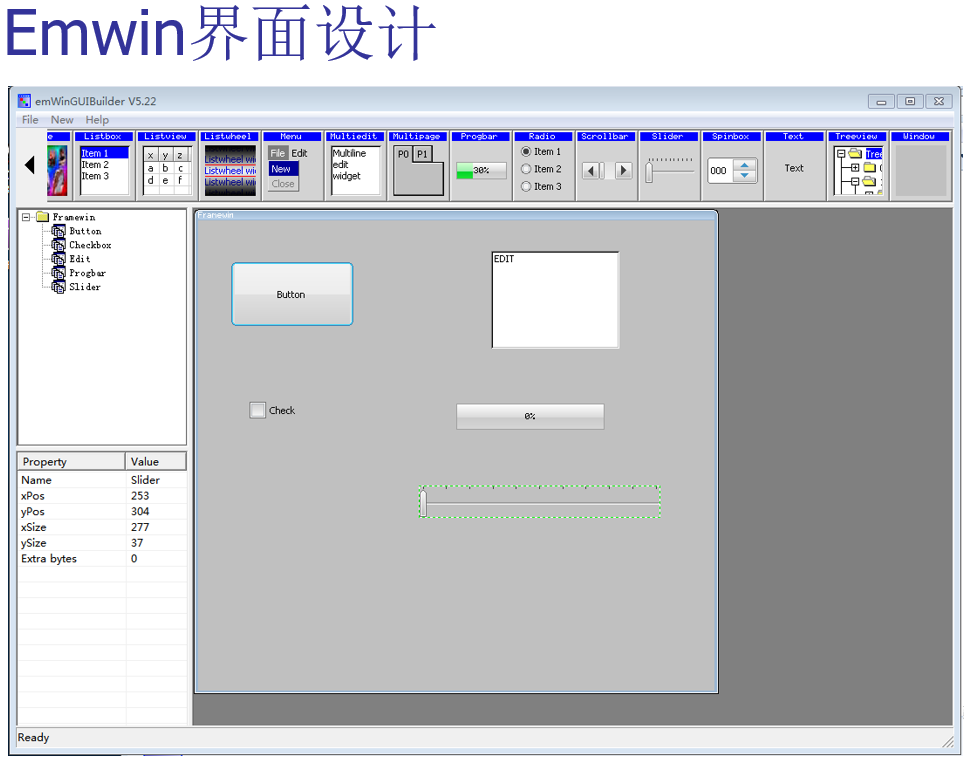Open the Help menu
Viewport: 964px width, 760px height.
pyautogui.click(x=97, y=120)
